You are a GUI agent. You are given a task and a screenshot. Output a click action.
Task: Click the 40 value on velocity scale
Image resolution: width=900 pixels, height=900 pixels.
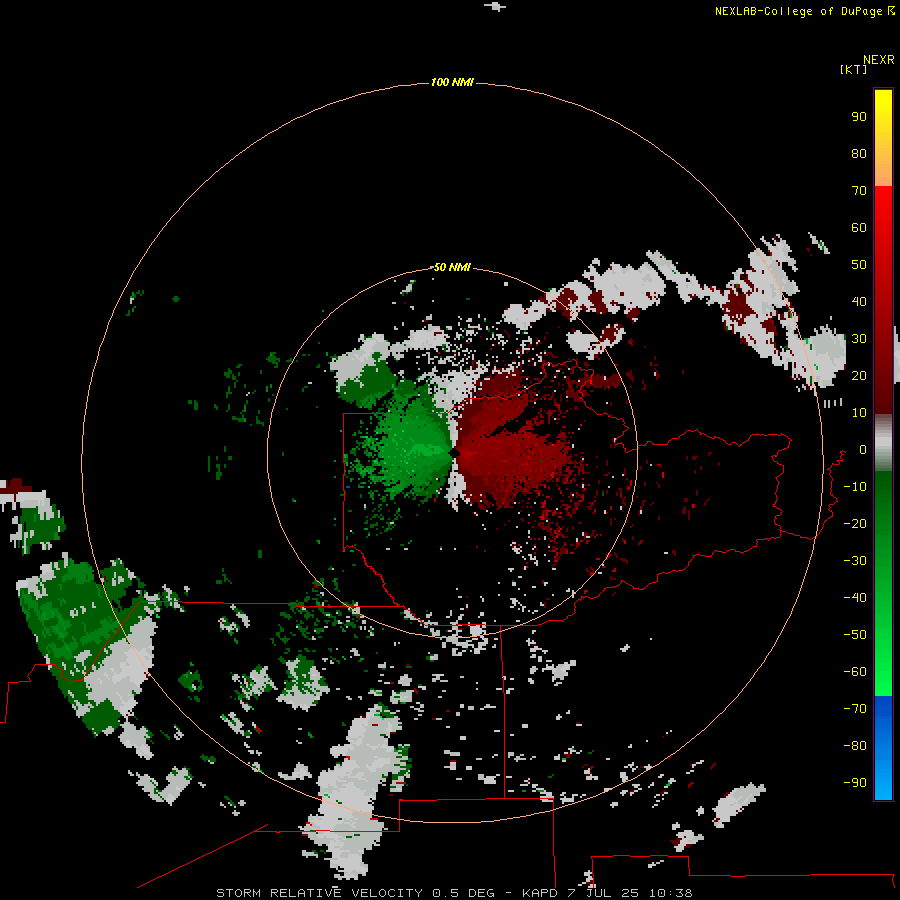pos(859,302)
